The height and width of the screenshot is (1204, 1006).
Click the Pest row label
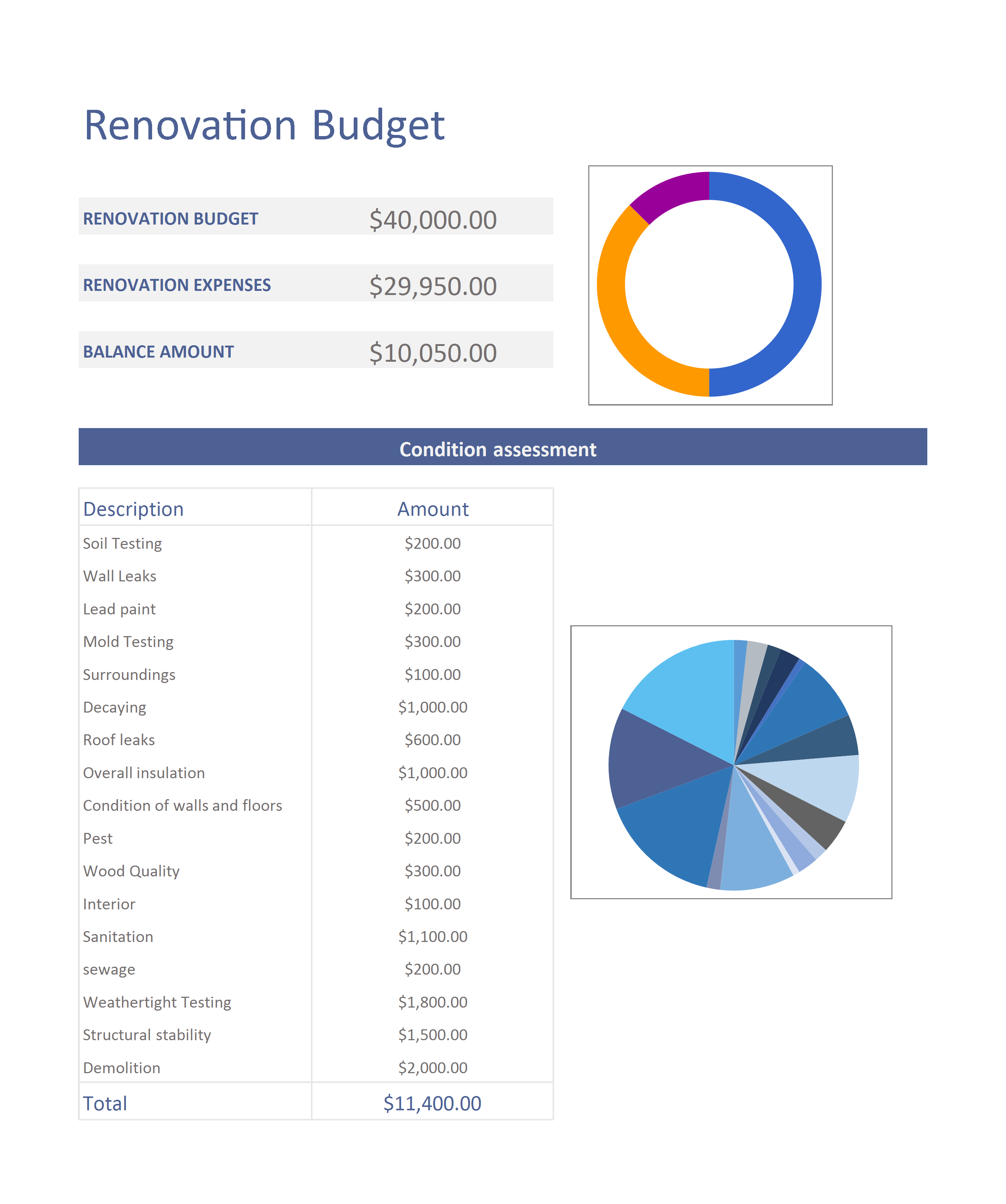pos(98,839)
